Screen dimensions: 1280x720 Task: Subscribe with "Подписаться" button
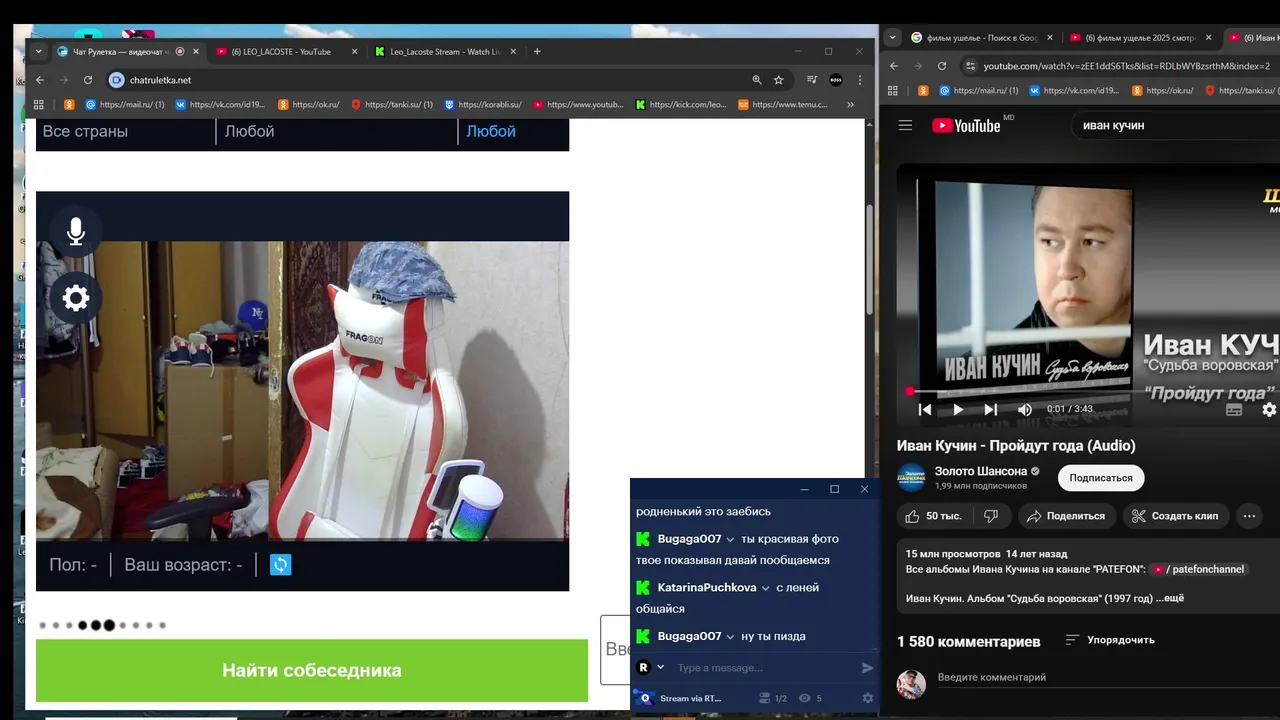(x=1101, y=478)
